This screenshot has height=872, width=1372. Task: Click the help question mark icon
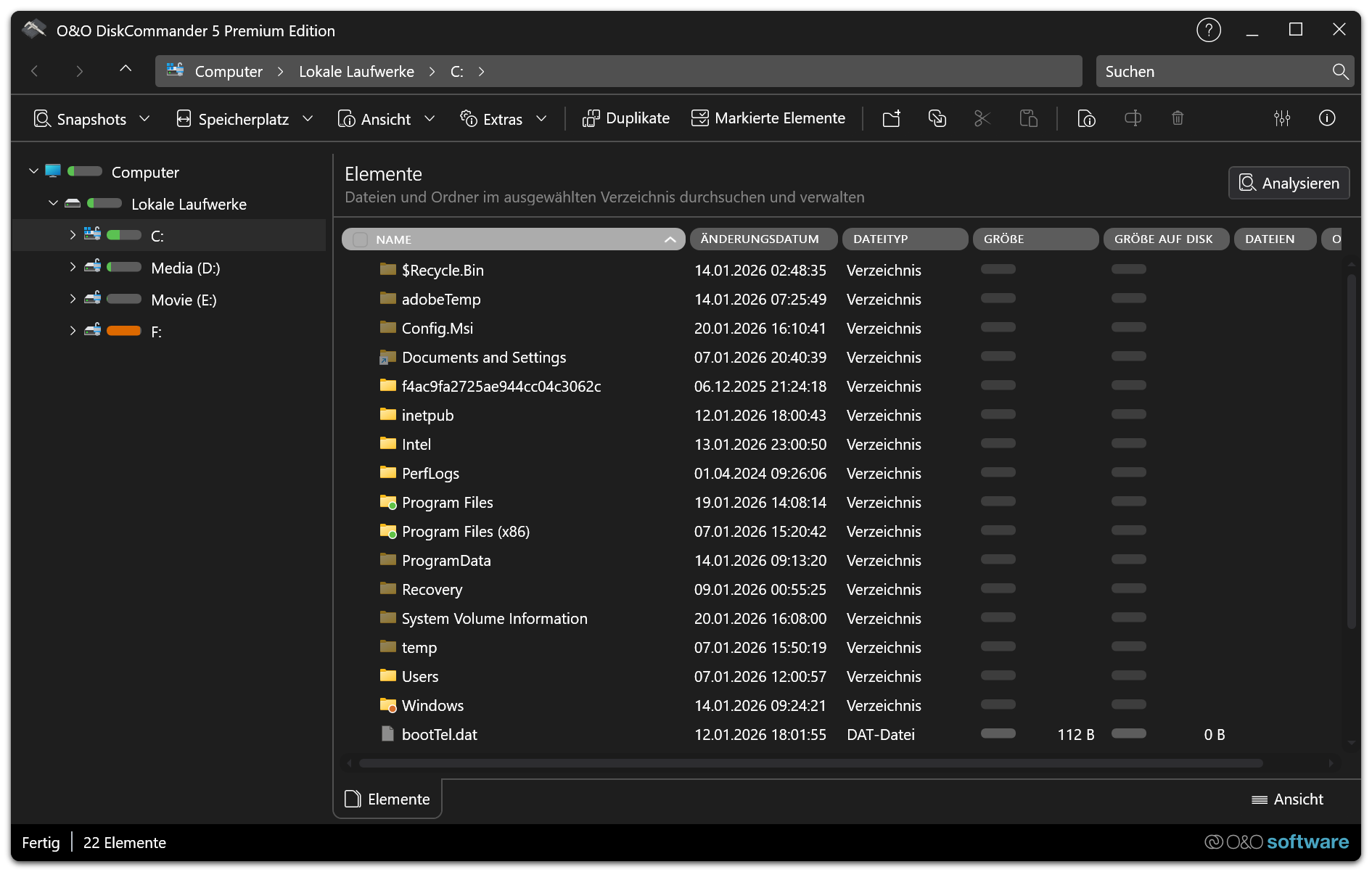pos(1208,30)
